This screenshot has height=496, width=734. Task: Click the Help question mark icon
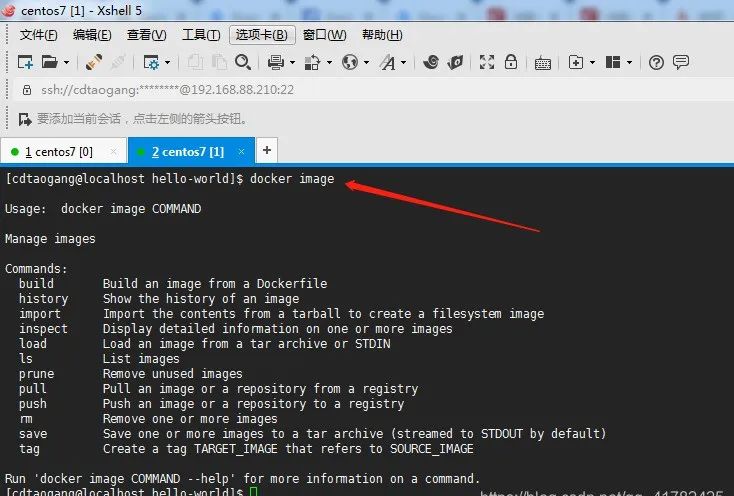pos(656,62)
